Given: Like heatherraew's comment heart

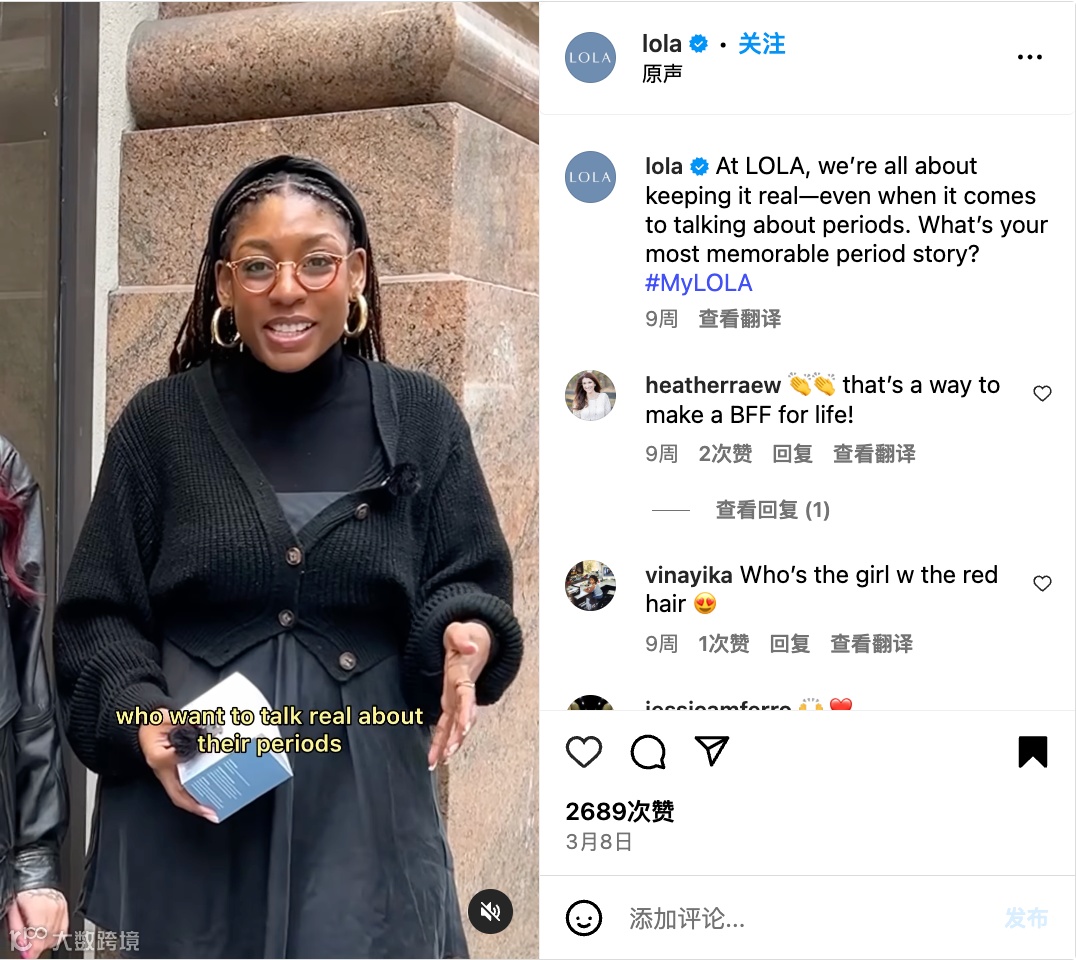Looking at the screenshot, I should coord(1042,393).
